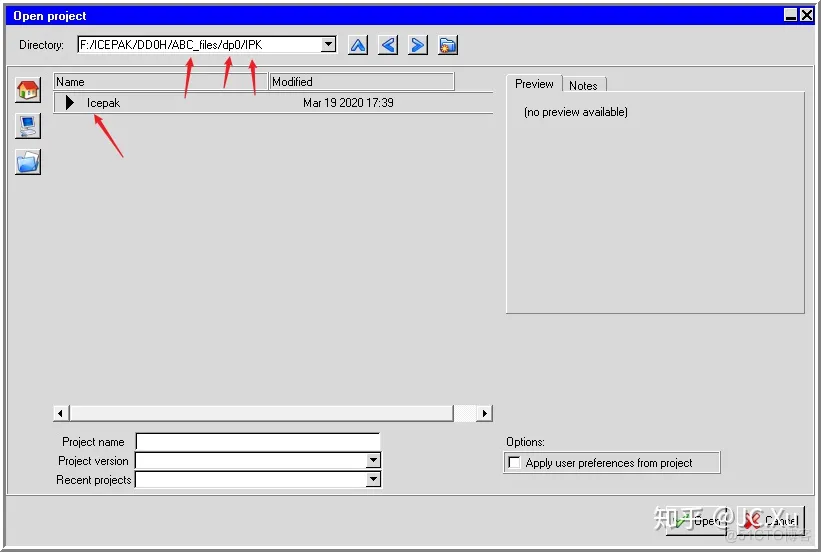Open the Project version dropdown
The image size is (821, 552).
[x=373, y=461]
